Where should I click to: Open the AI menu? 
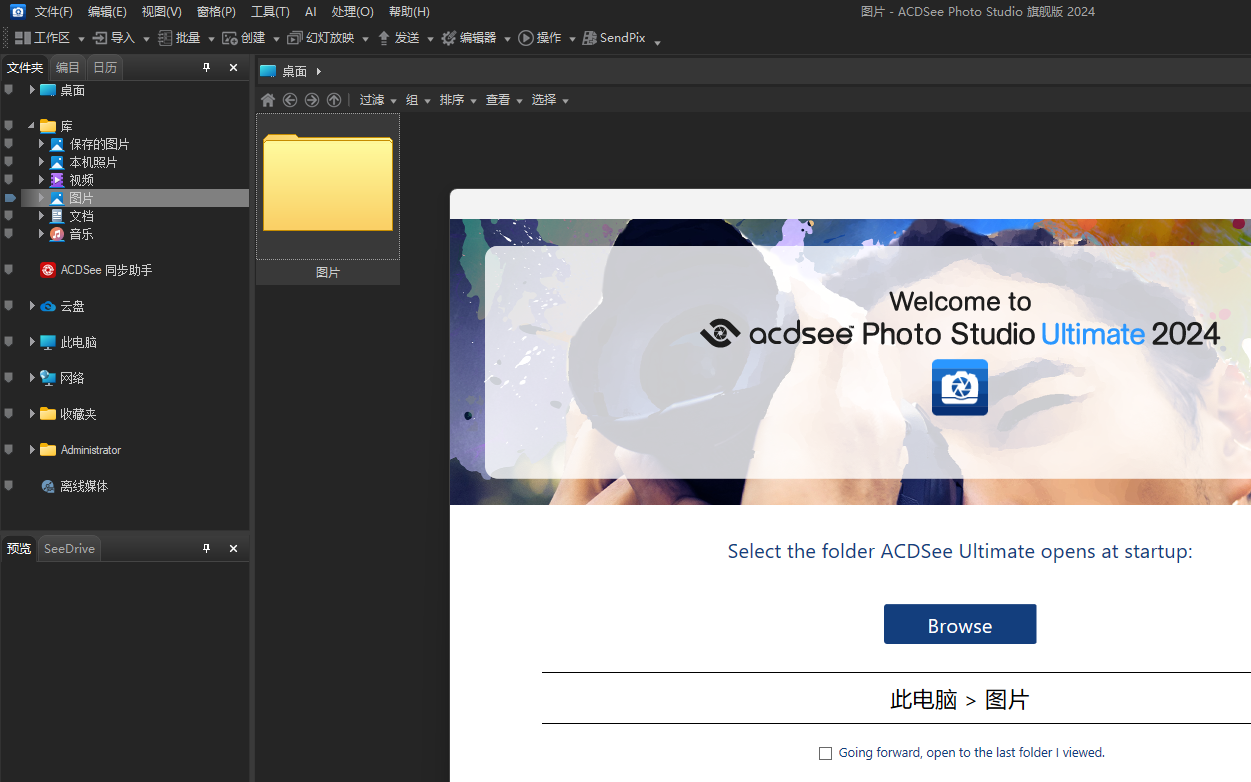tap(311, 12)
